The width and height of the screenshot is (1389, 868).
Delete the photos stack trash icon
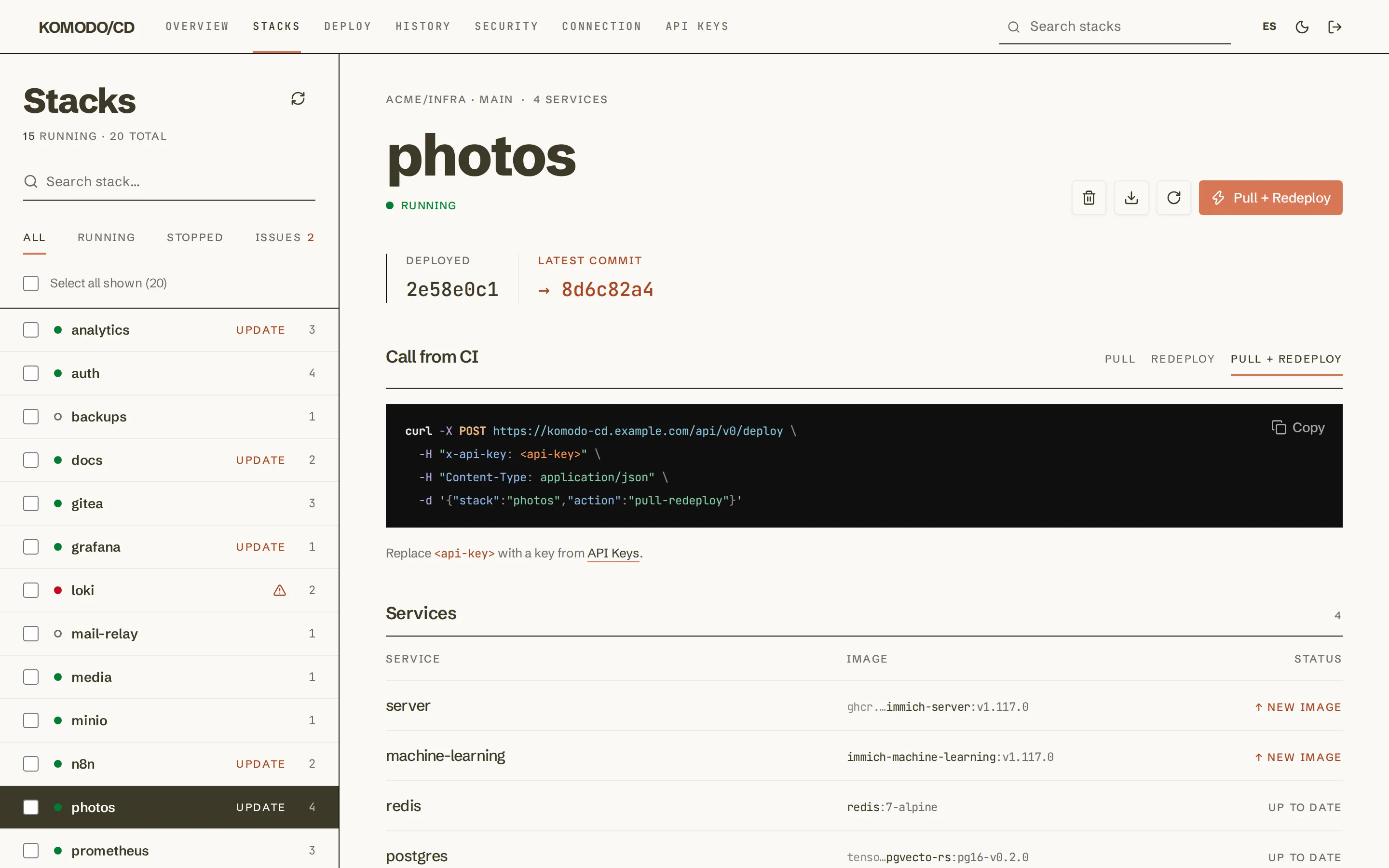point(1089,198)
